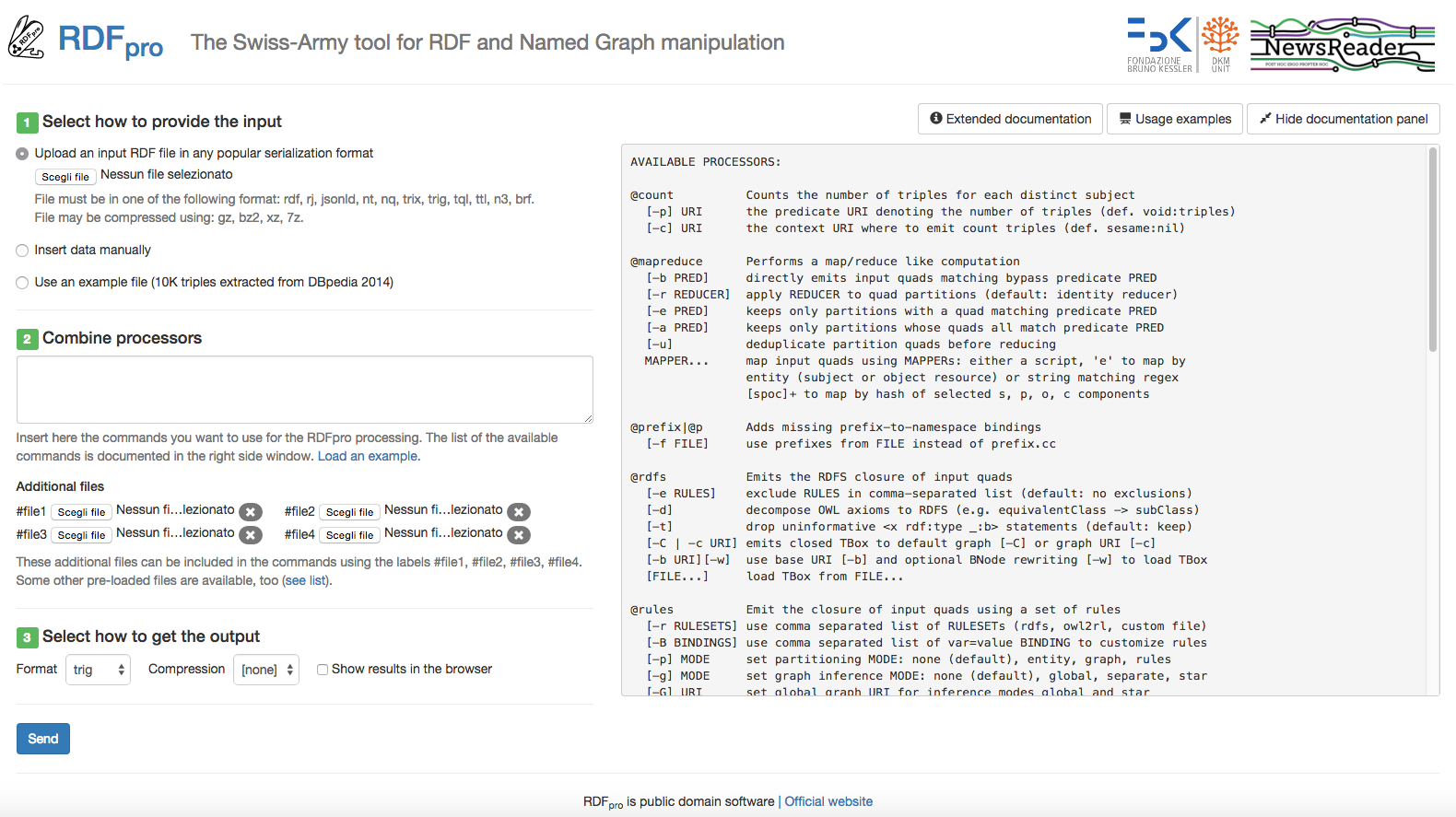Image resolution: width=1456 pixels, height=817 pixels.
Task: Follow the Load an example link
Action: (x=368, y=456)
